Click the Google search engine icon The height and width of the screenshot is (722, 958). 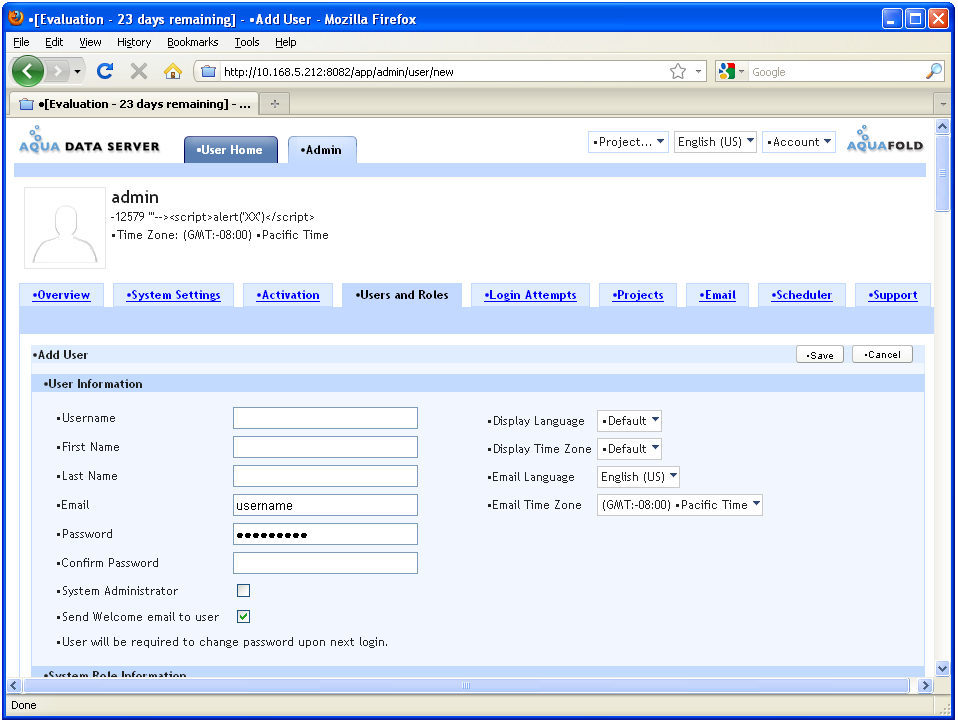coord(727,71)
